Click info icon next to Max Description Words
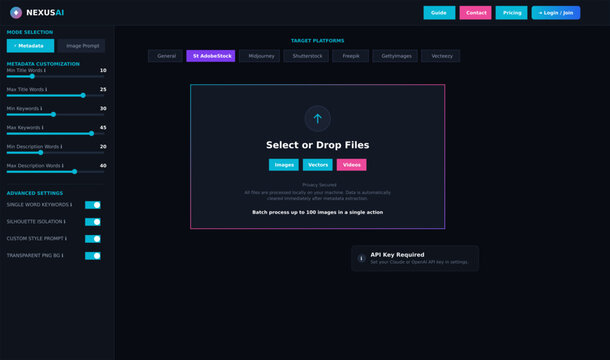 pos(63,166)
